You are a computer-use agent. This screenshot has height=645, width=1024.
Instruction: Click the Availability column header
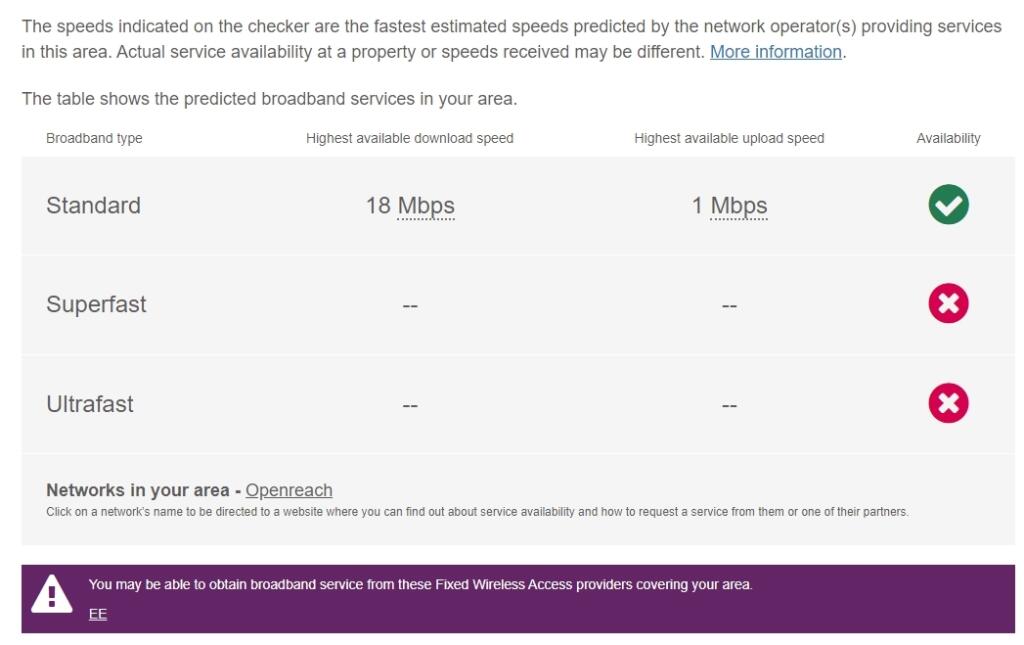(948, 138)
